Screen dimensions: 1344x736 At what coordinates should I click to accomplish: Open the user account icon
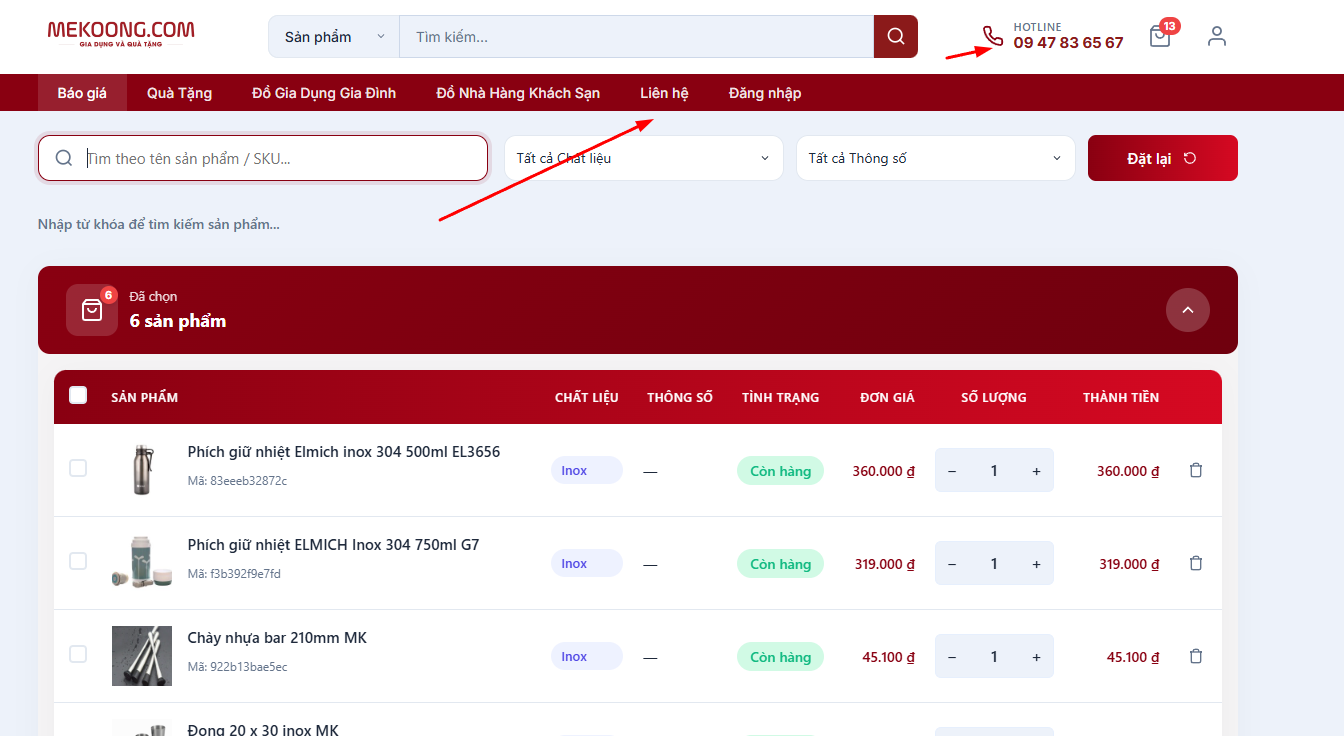point(1216,37)
